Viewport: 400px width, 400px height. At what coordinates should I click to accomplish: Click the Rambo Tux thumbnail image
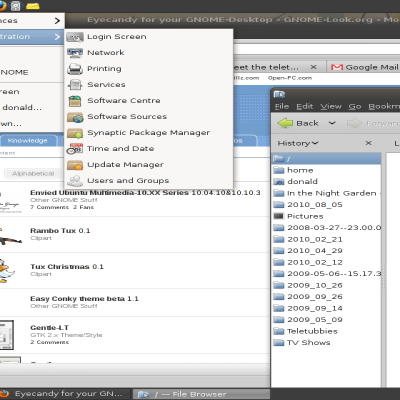pos(10,236)
